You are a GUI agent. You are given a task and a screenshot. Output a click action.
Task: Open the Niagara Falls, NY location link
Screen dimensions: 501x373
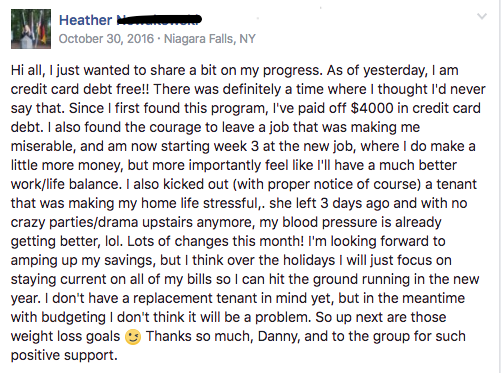(x=210, y=39)
